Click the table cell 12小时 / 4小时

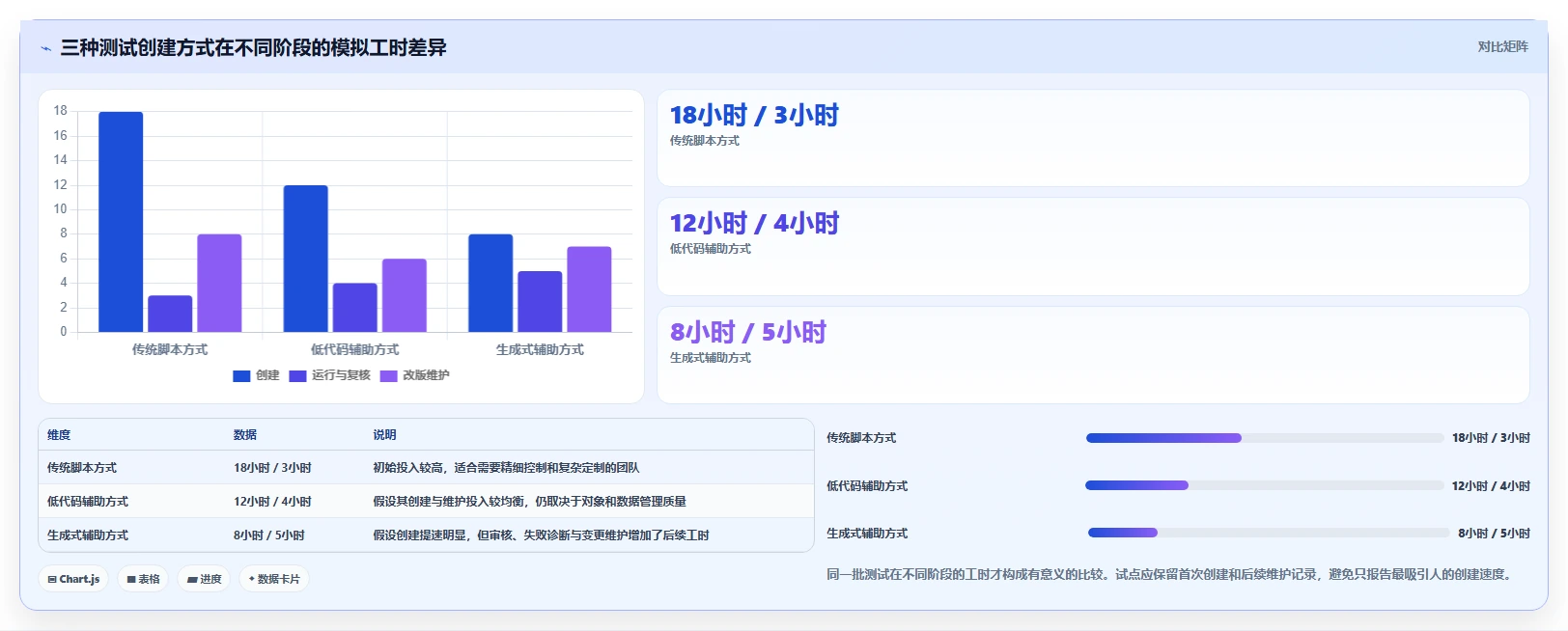coord(272,502)
